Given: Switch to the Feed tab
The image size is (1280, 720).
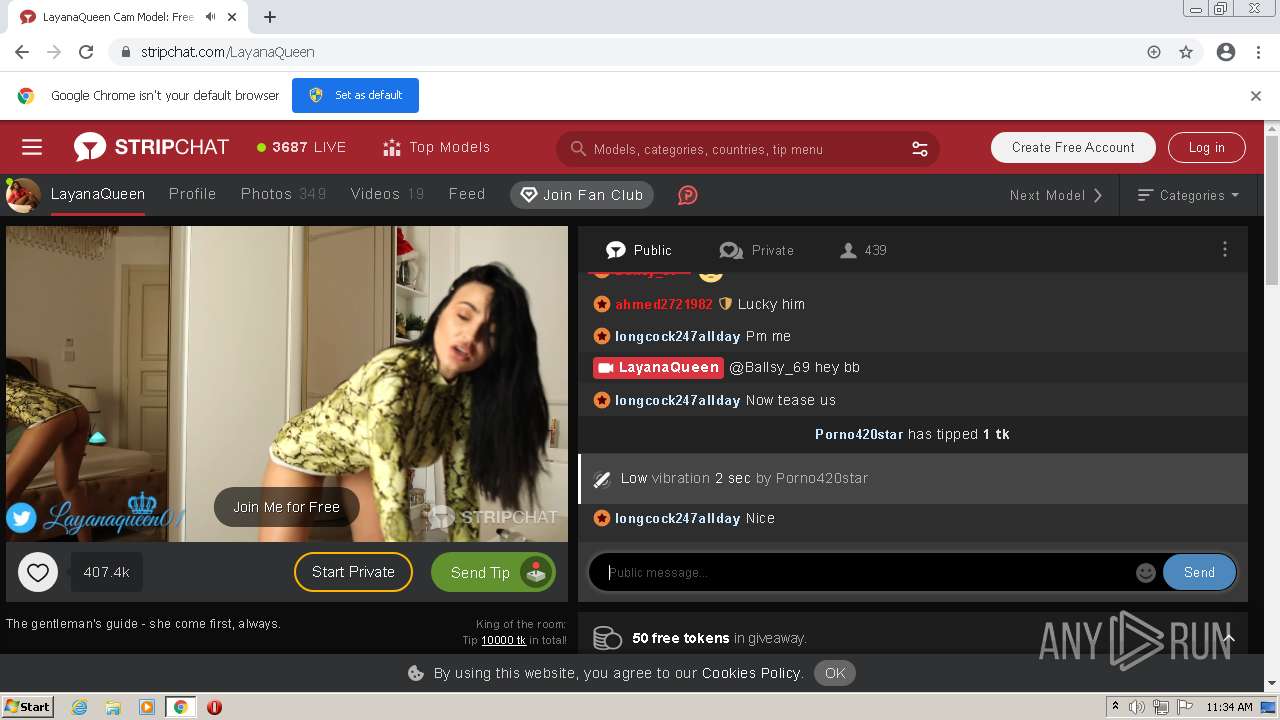Looking at the screenshot, I should point(467,194).
